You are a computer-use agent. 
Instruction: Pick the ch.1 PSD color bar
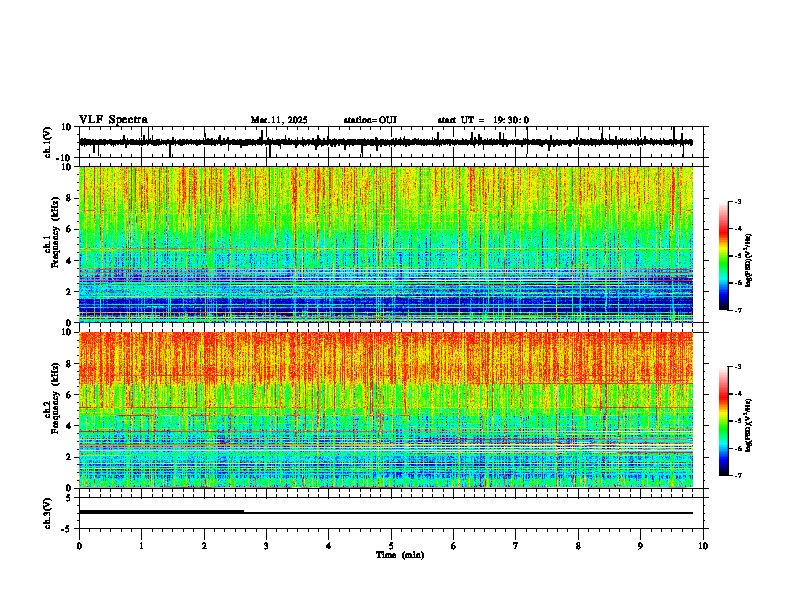[724, 256]
